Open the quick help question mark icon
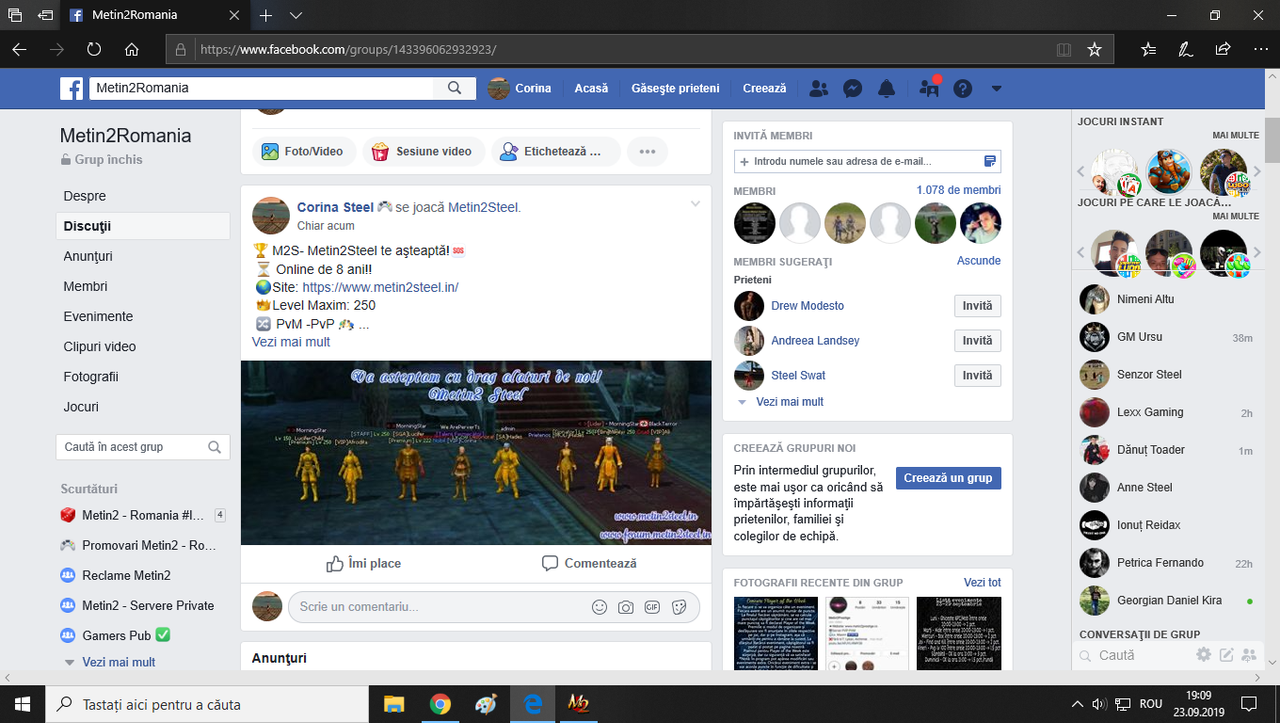 [x=962, y=88]
